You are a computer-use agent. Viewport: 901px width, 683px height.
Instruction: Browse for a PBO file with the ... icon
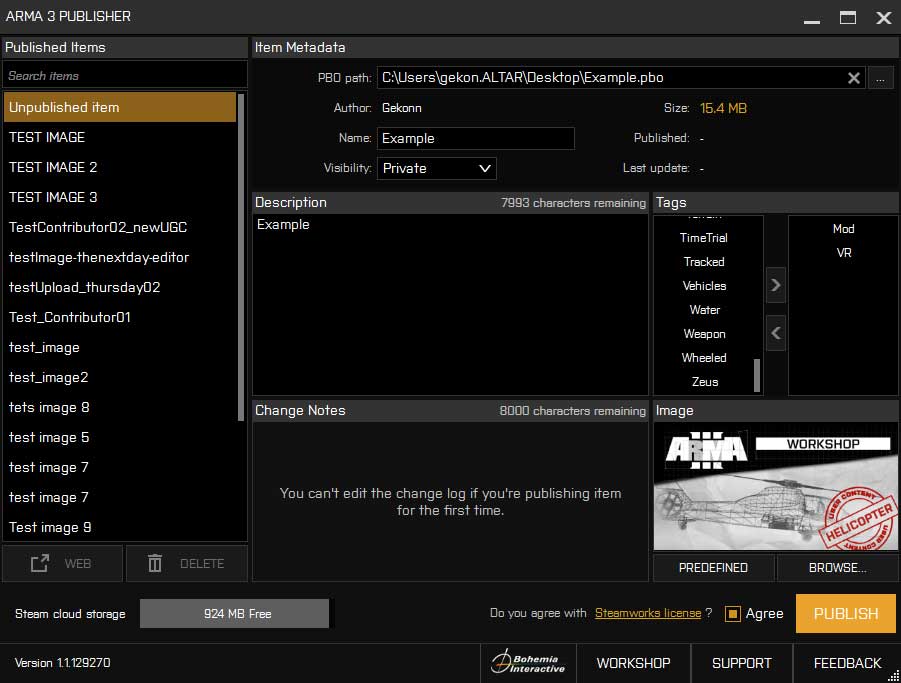click(x=881, y=78)
